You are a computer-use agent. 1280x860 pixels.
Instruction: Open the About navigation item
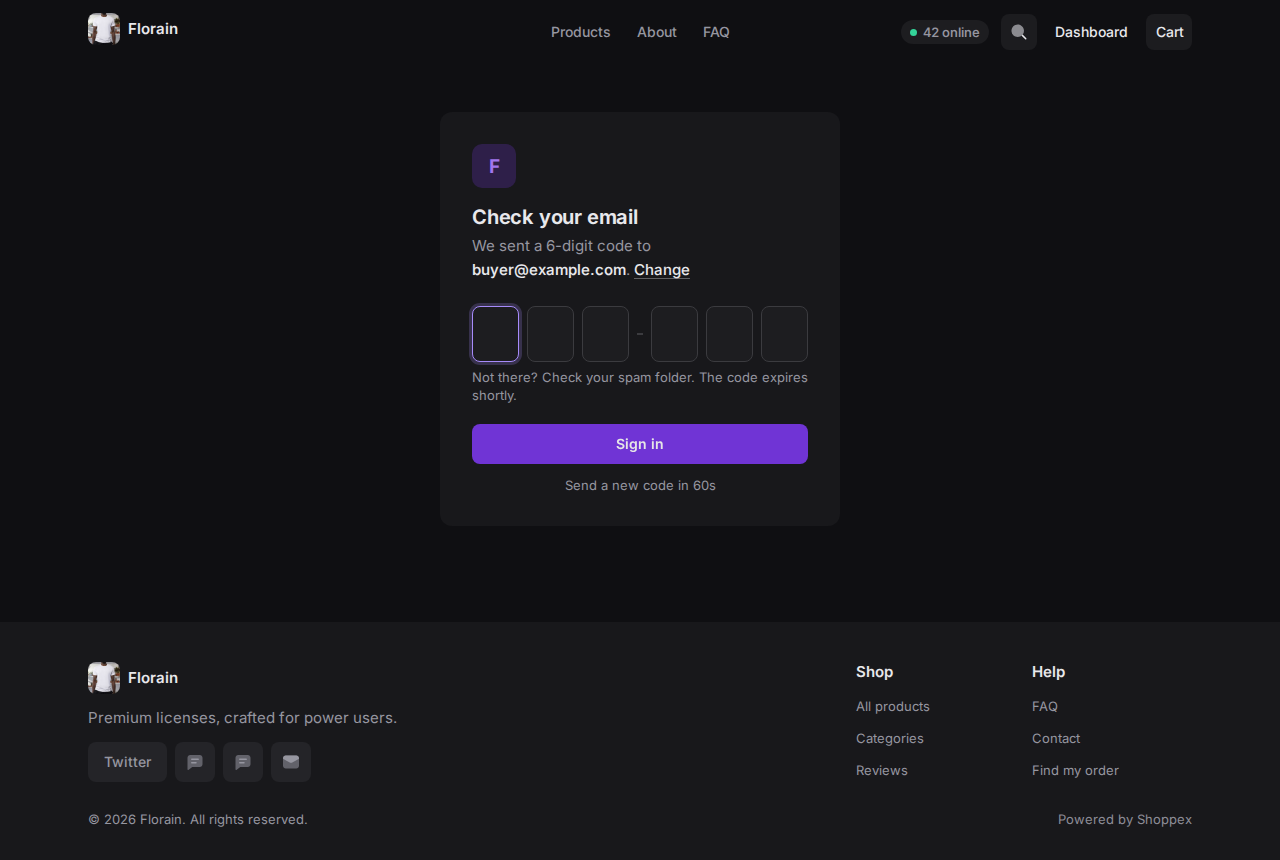click(x=657, y=32)
